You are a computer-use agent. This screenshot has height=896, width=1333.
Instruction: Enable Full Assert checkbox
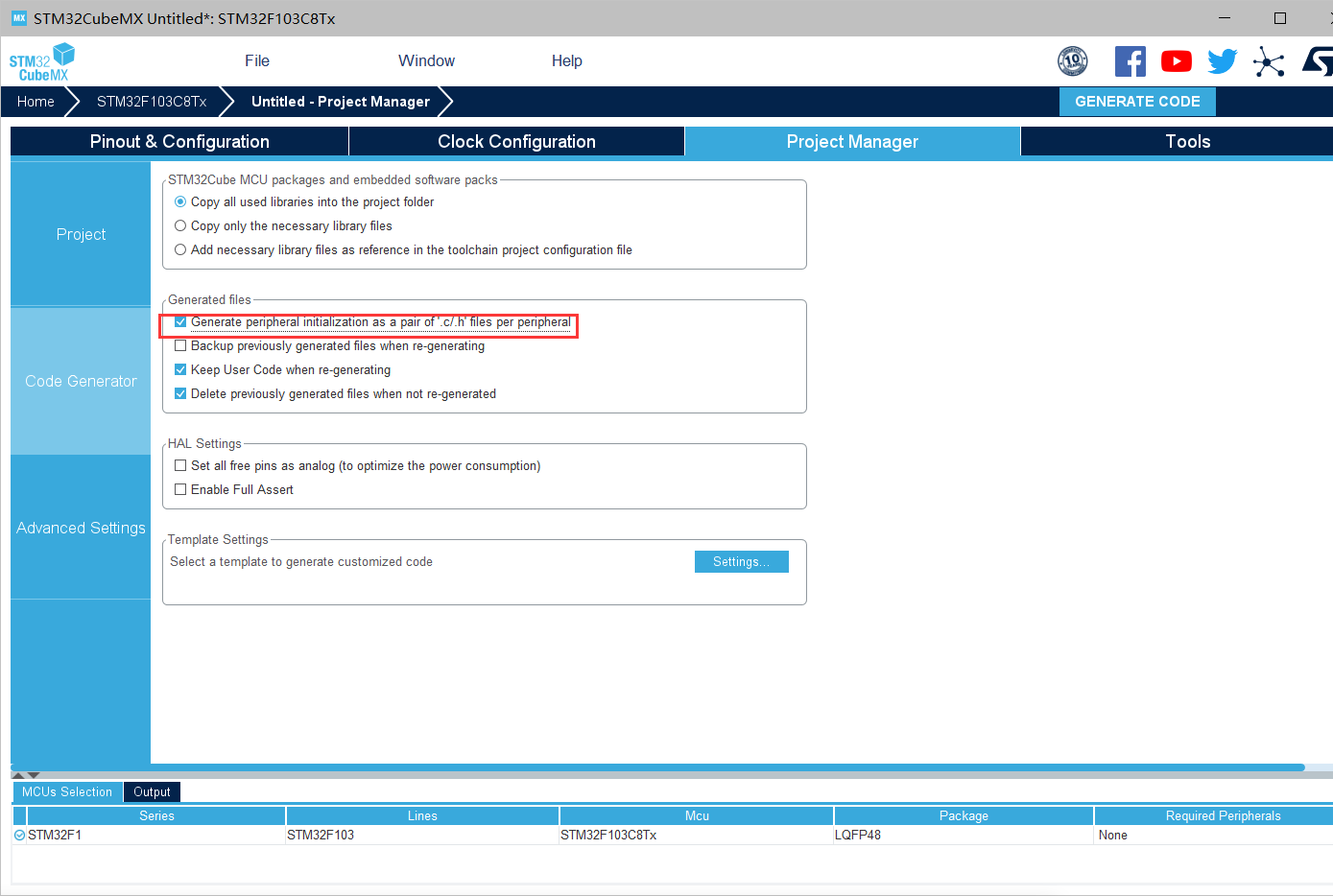[180, 490]
